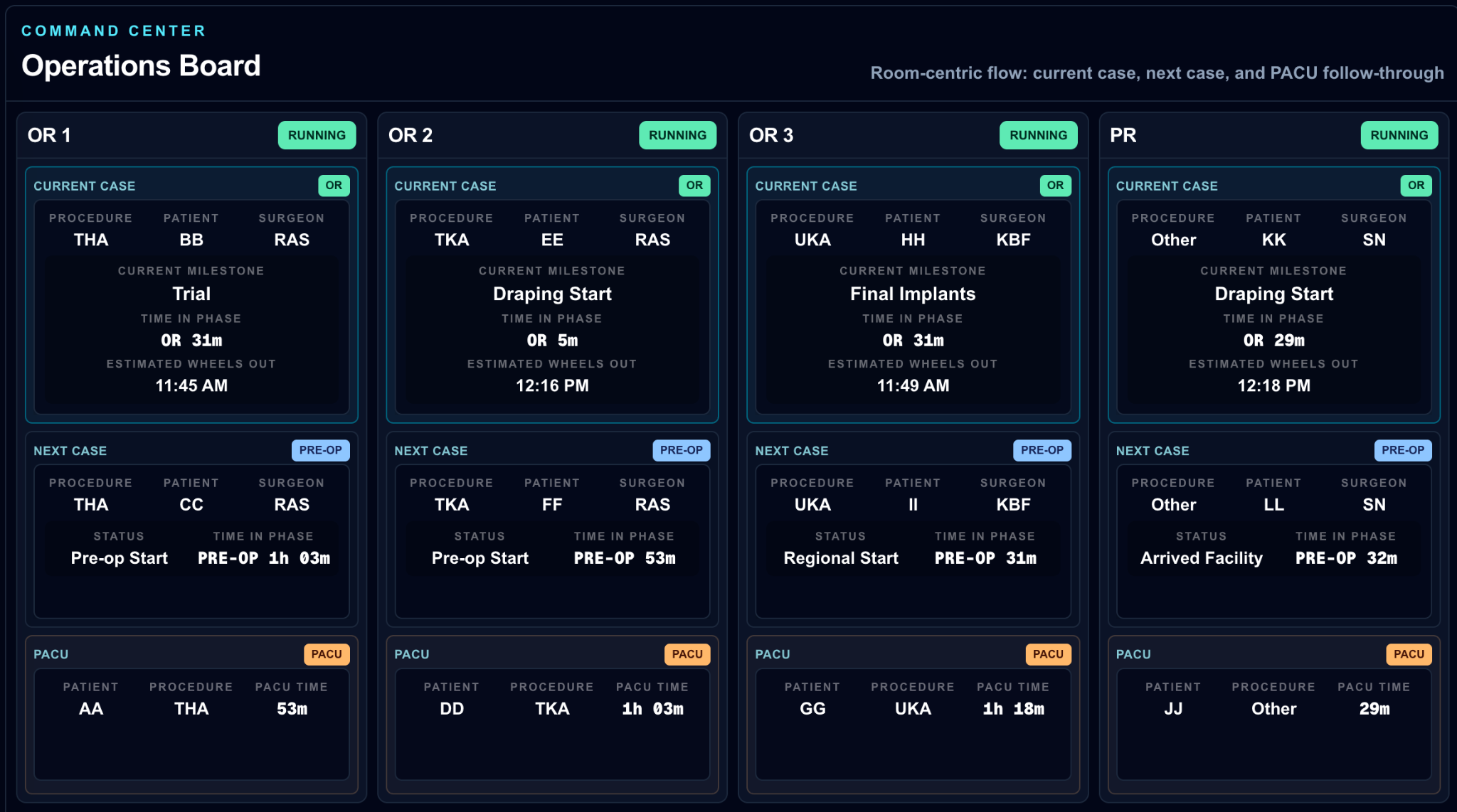The image size is (1457, 812).
Task: Click PACU patient GG
Action: pyautogui.click(x=812, y=708)
